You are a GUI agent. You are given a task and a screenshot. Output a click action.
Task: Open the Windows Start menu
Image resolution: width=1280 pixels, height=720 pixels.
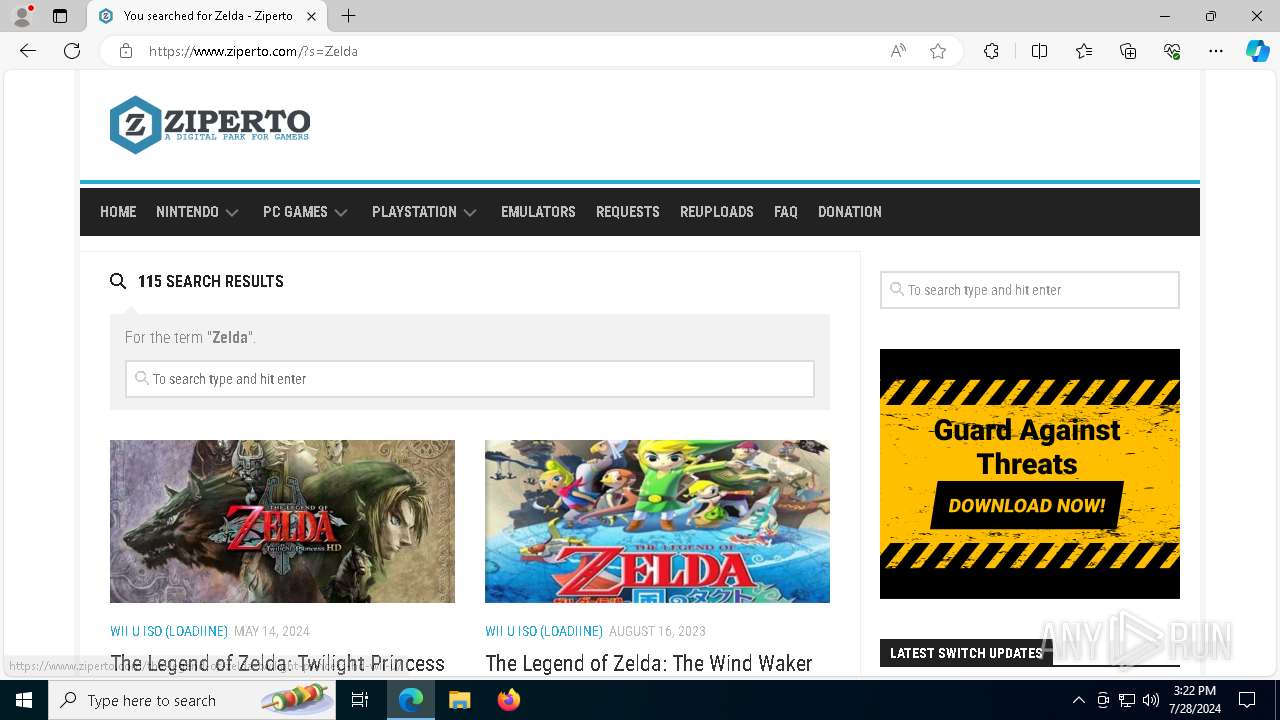click(x=24, y=700)
